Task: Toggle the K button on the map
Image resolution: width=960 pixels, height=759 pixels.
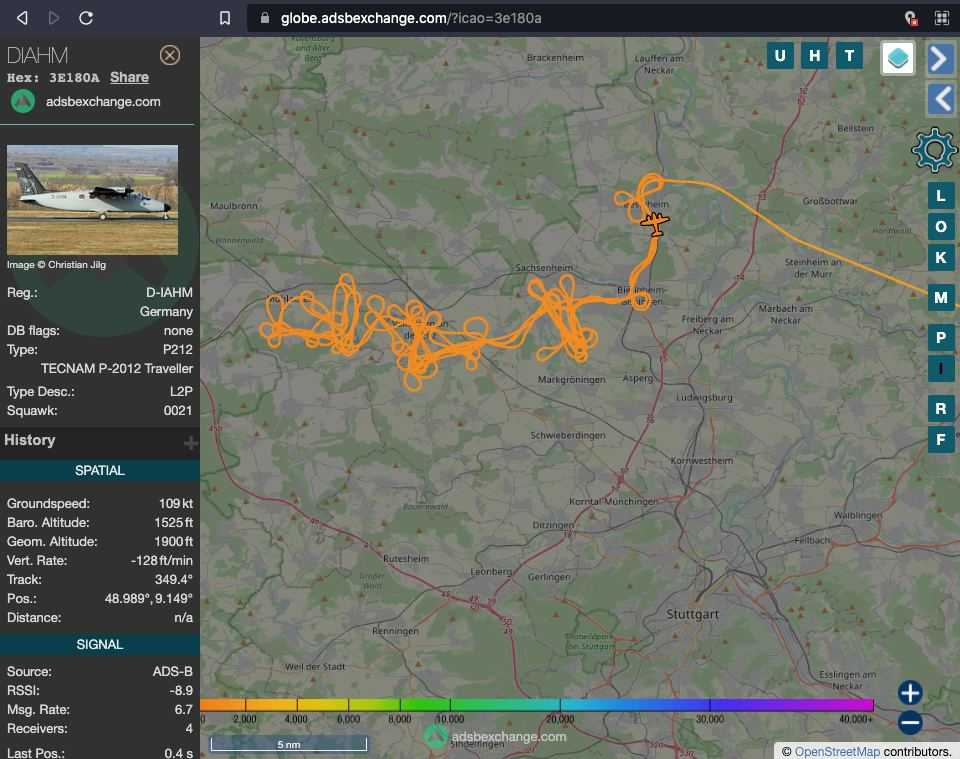Action: coord(941,257)
